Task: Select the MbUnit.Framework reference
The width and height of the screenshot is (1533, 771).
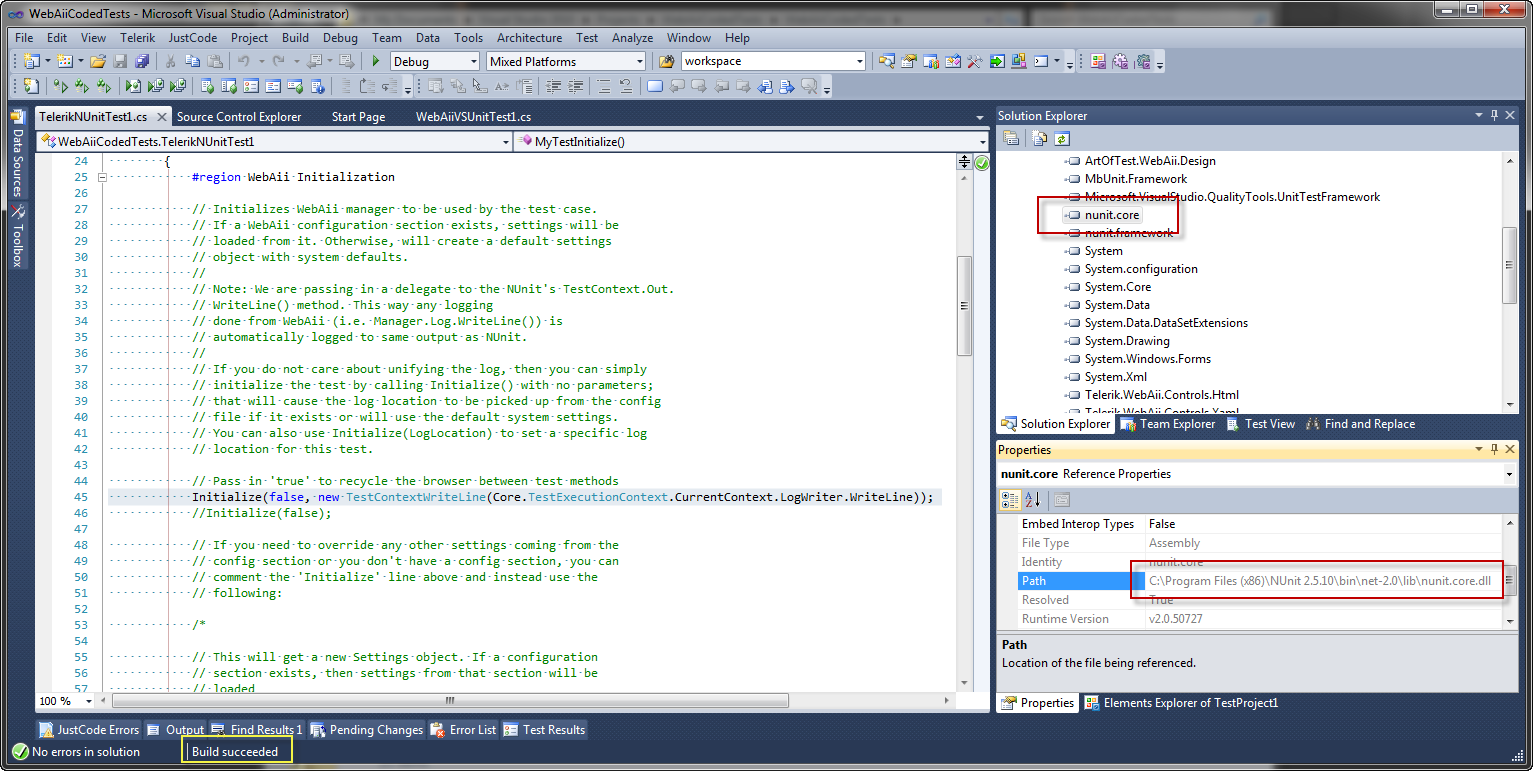Action: [1136, 179]
